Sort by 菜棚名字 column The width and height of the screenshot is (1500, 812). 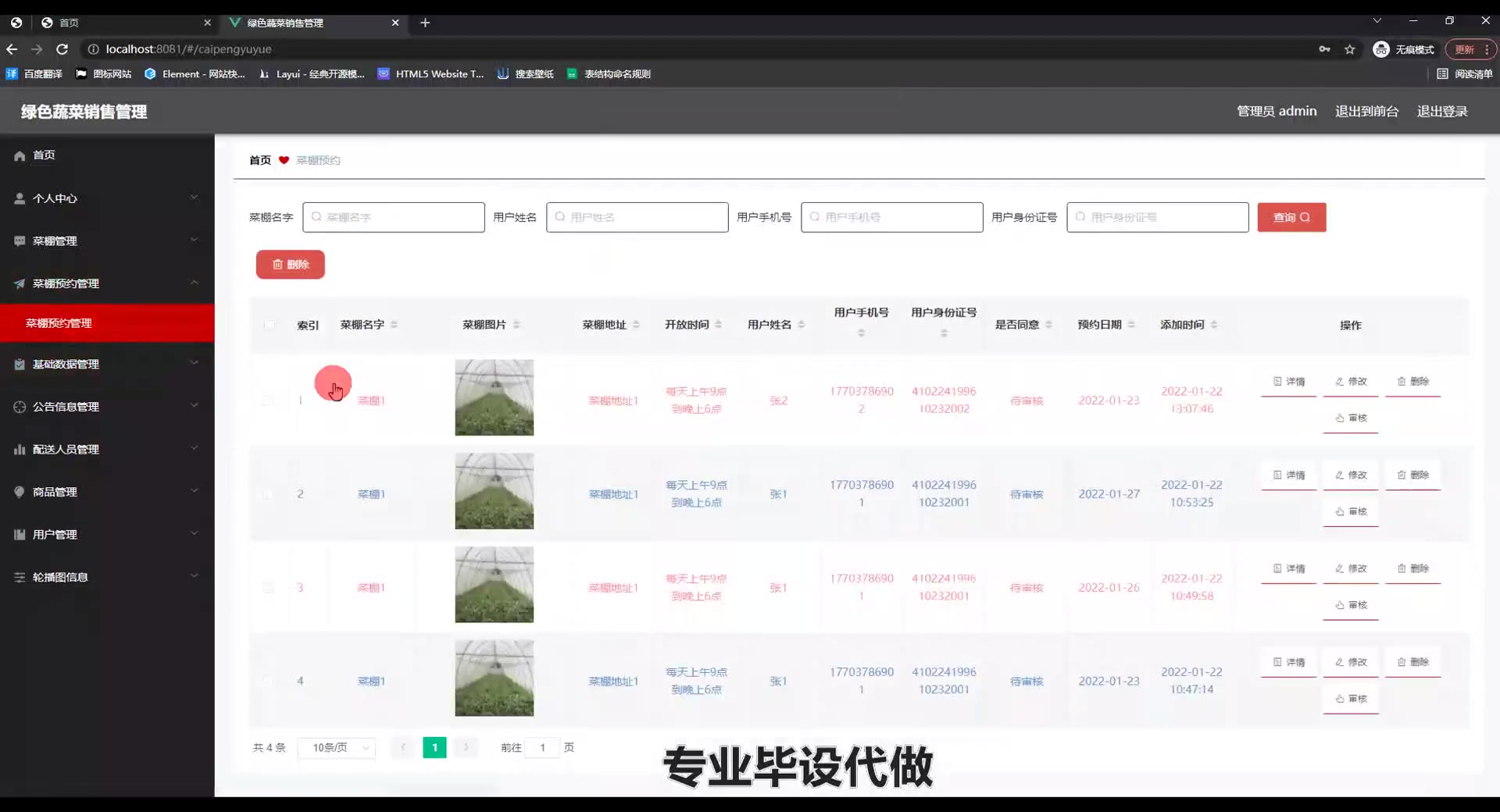pyautogui.click(x=394, y=325)
